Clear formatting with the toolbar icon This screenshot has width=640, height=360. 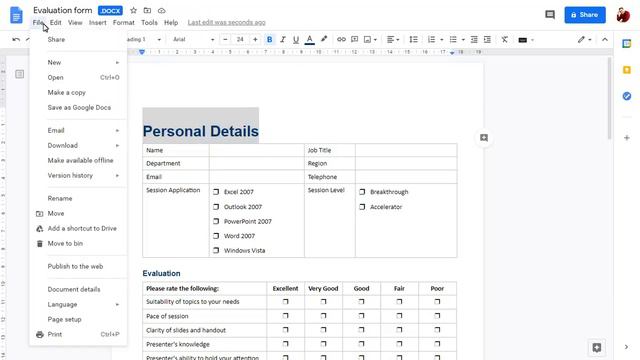pos(505,40)
